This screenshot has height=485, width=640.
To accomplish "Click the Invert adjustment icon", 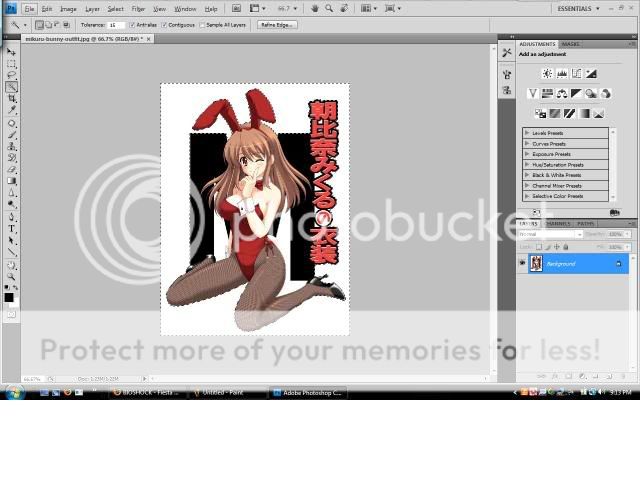I will [540, 113].
